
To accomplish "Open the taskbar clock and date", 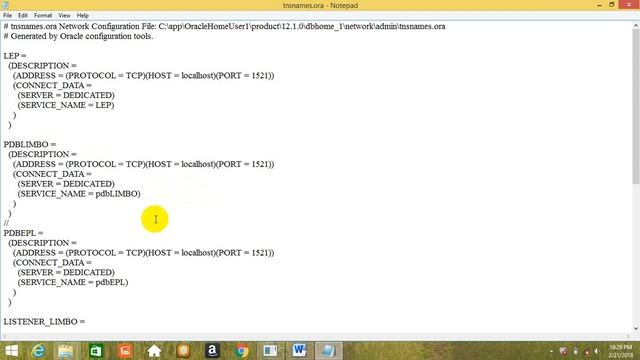I will [620, 351].
